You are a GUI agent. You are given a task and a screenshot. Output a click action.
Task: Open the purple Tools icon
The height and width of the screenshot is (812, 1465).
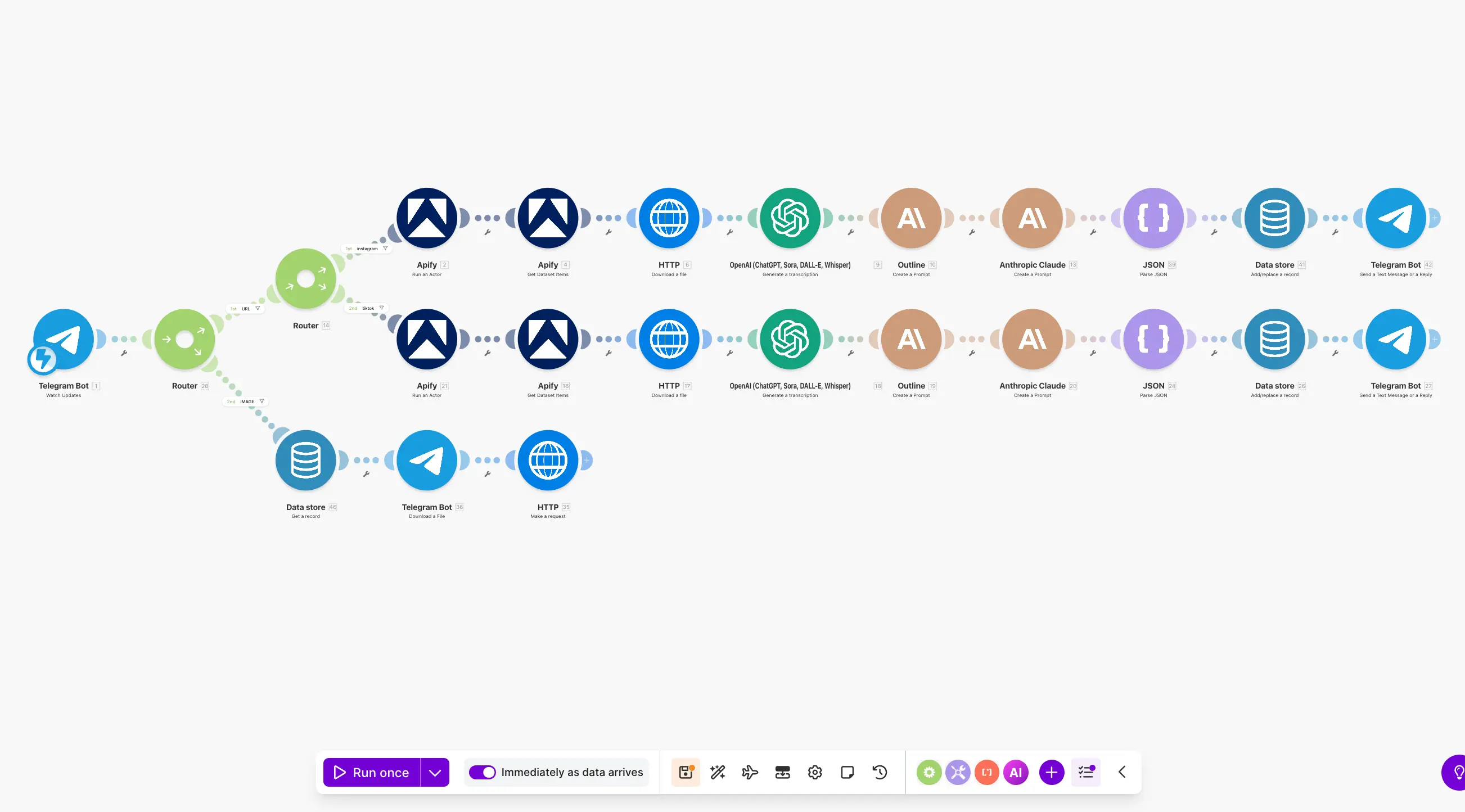point(958,772)
